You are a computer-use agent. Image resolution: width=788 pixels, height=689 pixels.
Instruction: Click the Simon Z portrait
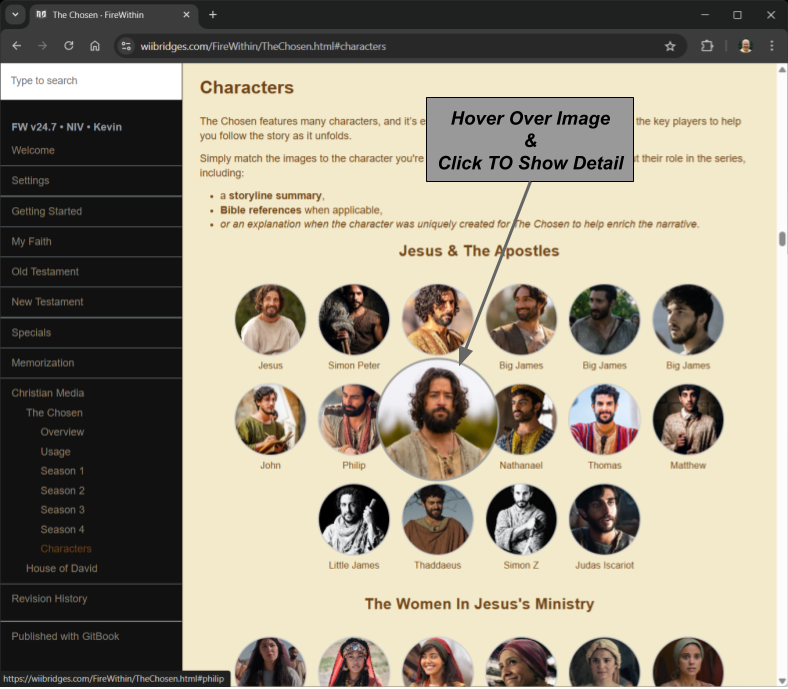(521, 520)
